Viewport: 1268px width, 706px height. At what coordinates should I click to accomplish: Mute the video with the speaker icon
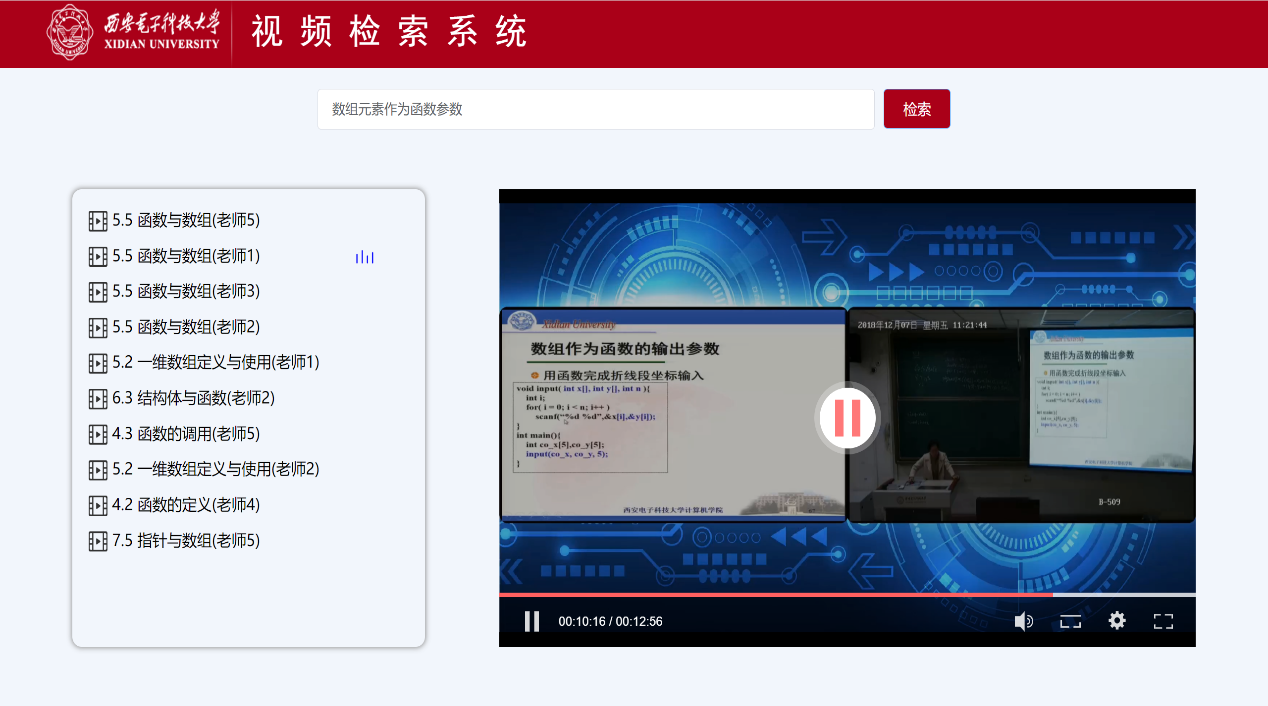[x=1023, y=621]
